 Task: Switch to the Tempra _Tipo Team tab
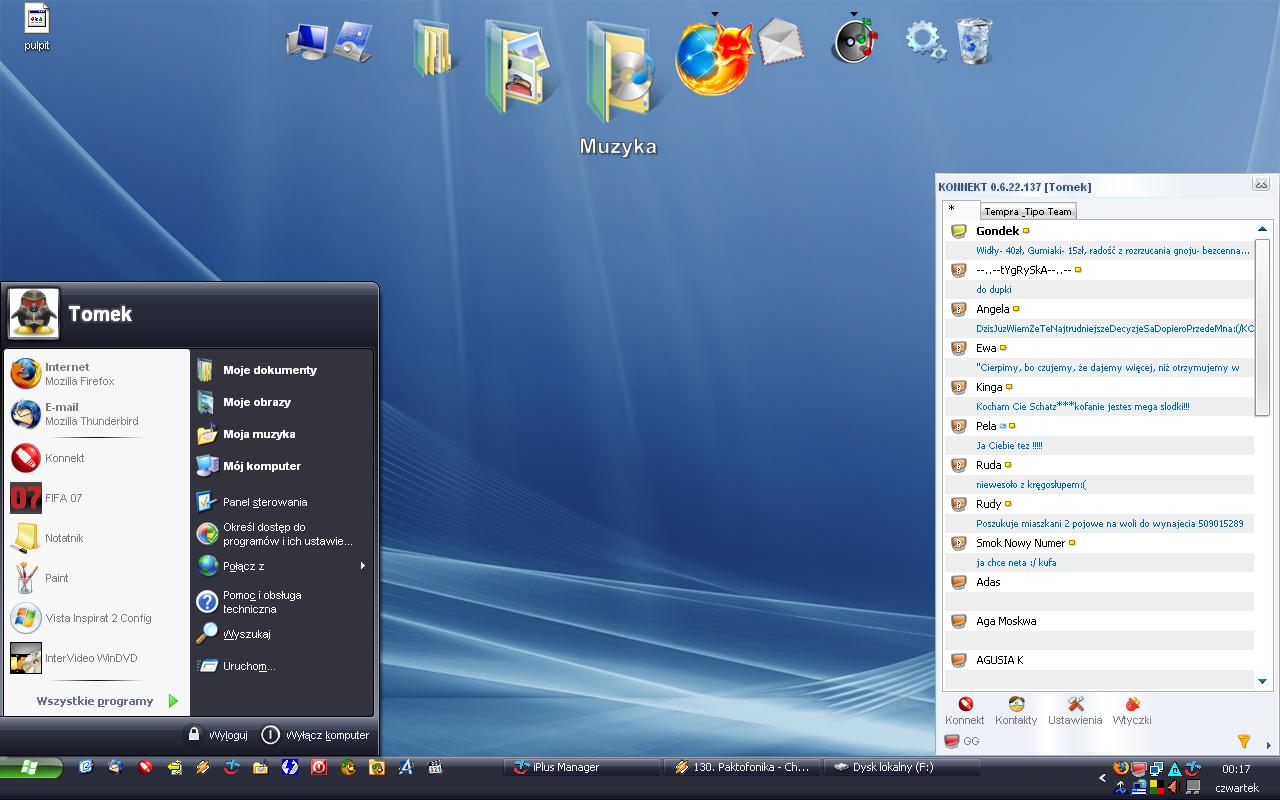(1027, 211)
